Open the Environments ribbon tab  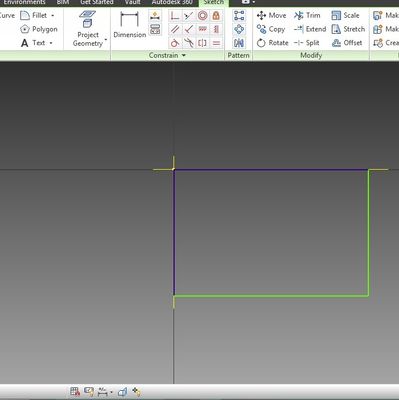pos(24,2)
